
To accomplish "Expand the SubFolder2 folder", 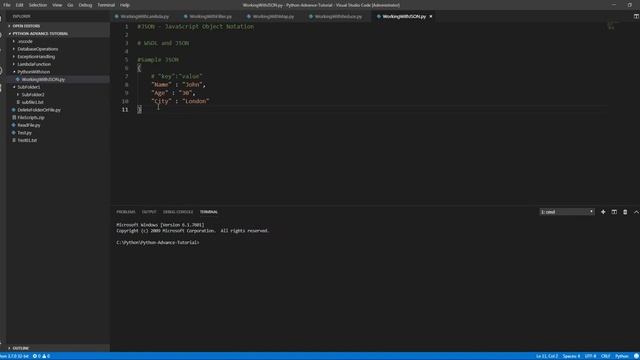I will click(x=33, y=95).
